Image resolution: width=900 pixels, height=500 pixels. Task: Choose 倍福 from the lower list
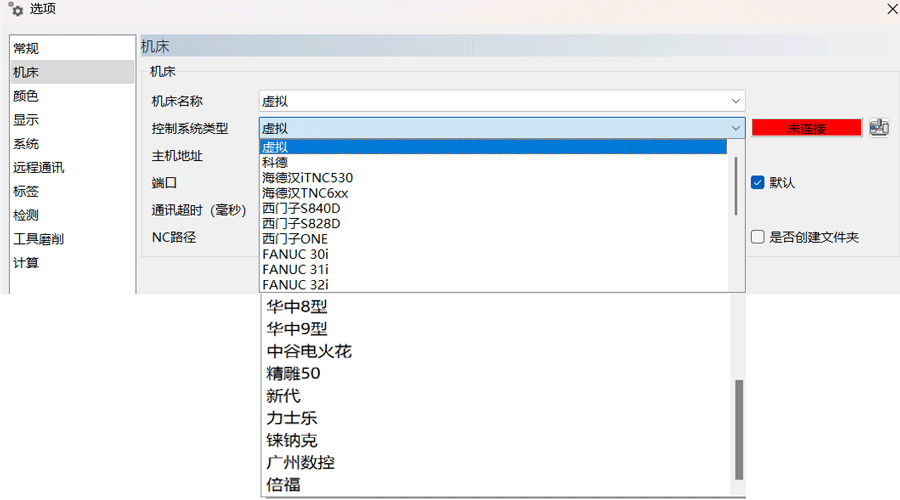[497, 485]
